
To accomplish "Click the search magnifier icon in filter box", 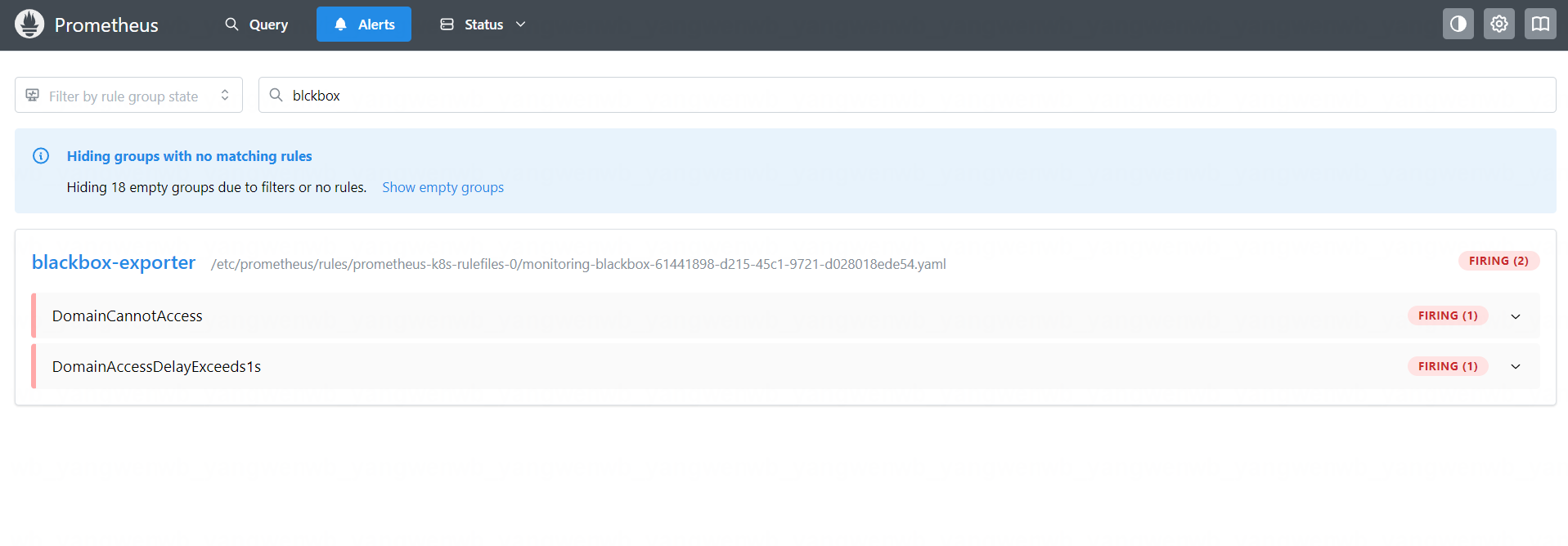I will (276, 96).
